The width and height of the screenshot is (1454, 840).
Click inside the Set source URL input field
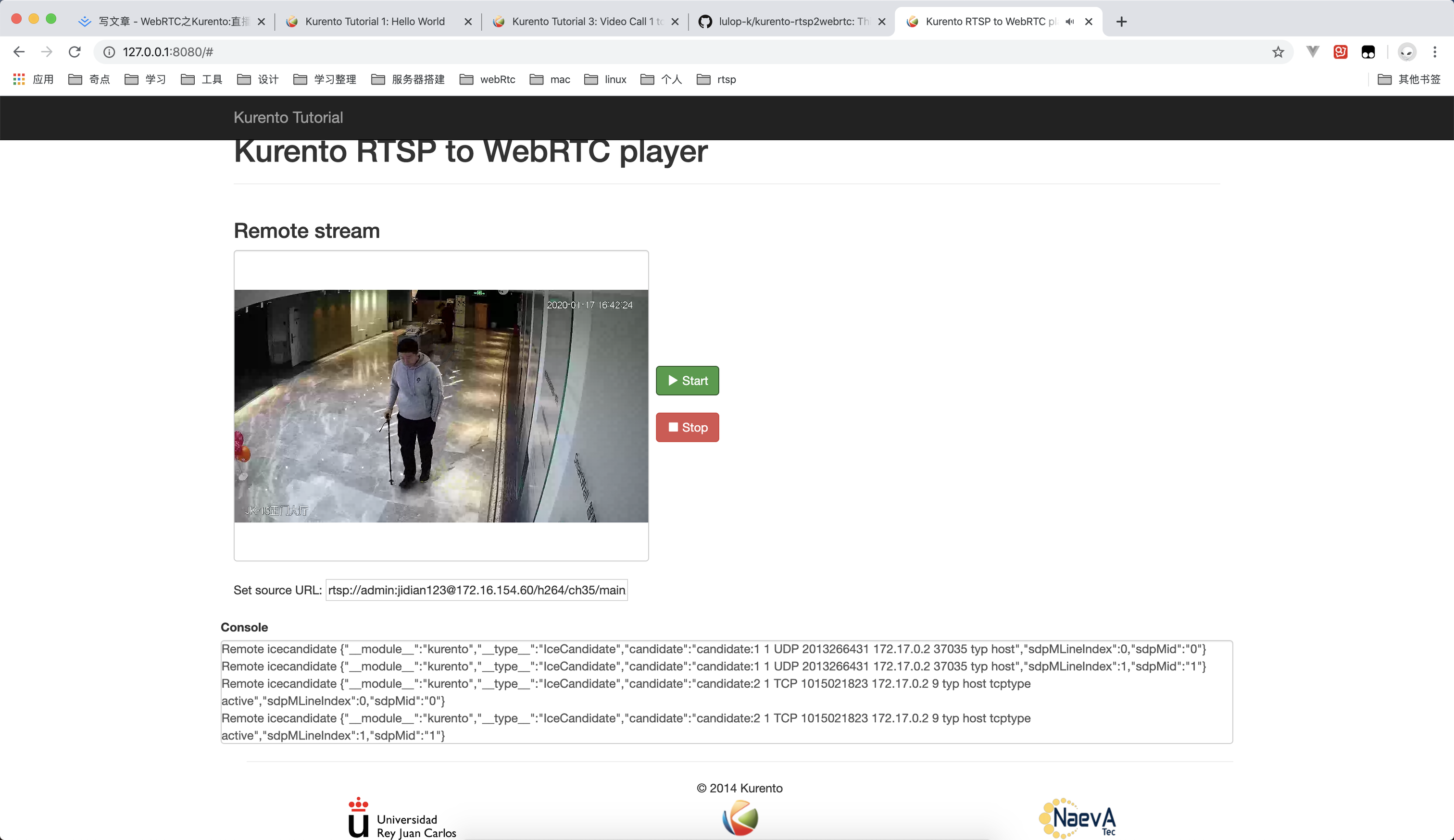pos(476,590)
